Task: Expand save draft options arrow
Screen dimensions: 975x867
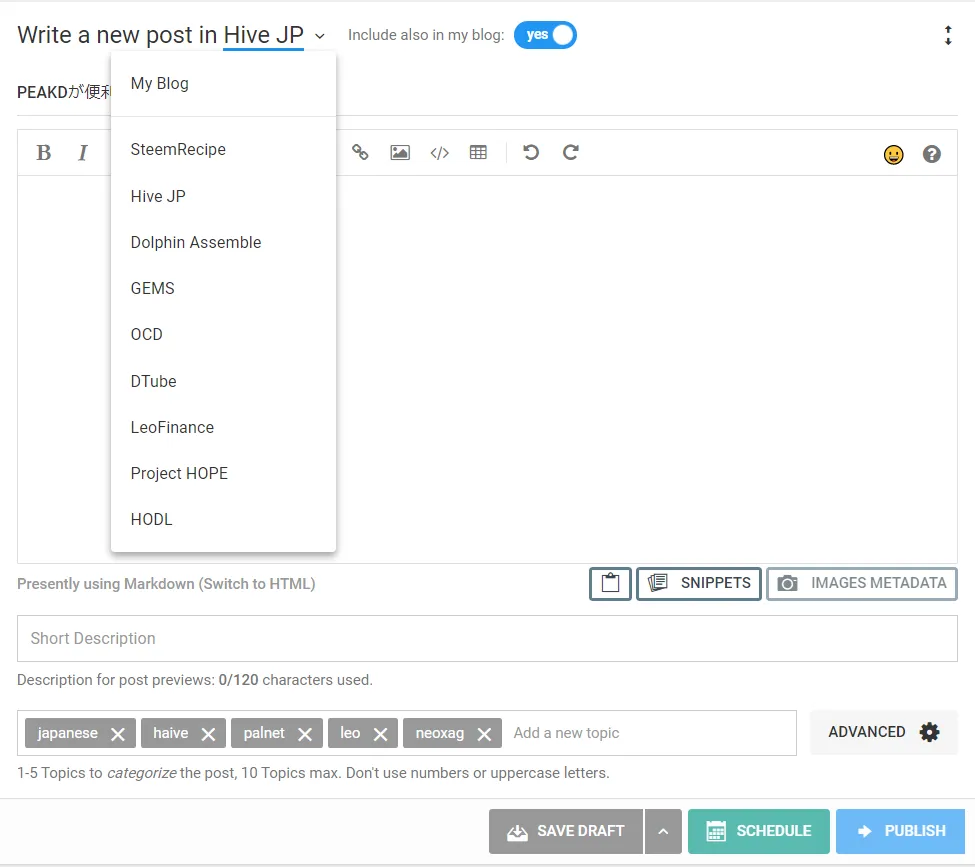Action: (663, 831)
